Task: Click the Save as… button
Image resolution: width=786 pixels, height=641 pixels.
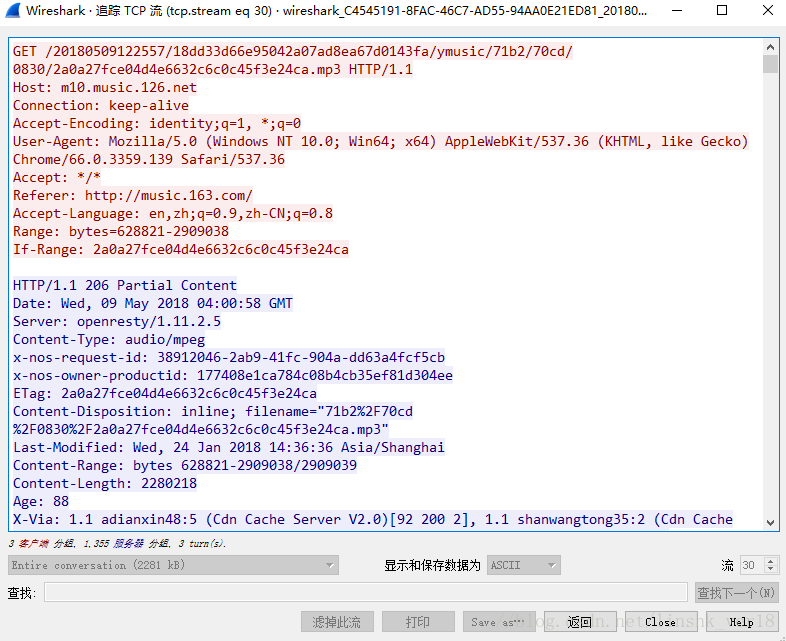Action: [499, 622]
